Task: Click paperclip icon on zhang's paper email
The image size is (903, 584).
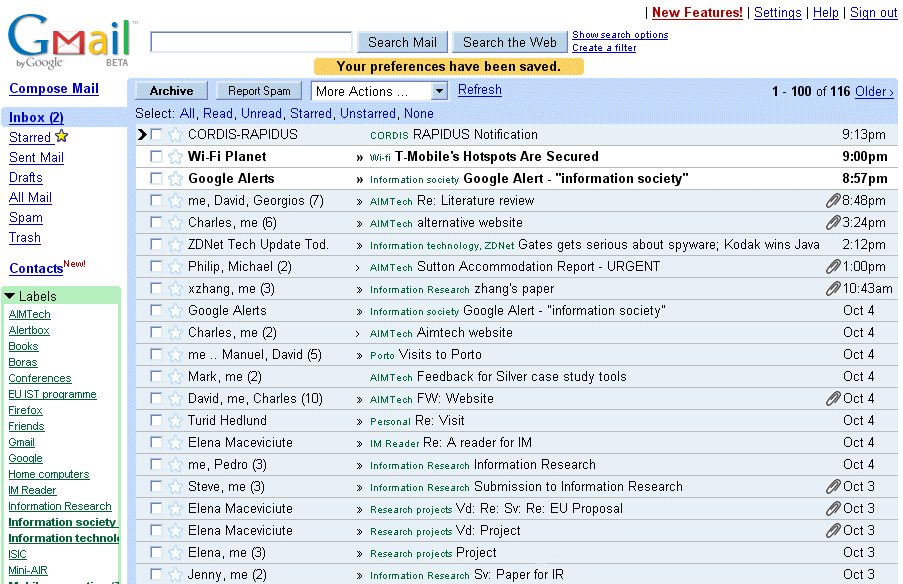Action: tap(833, 289)
